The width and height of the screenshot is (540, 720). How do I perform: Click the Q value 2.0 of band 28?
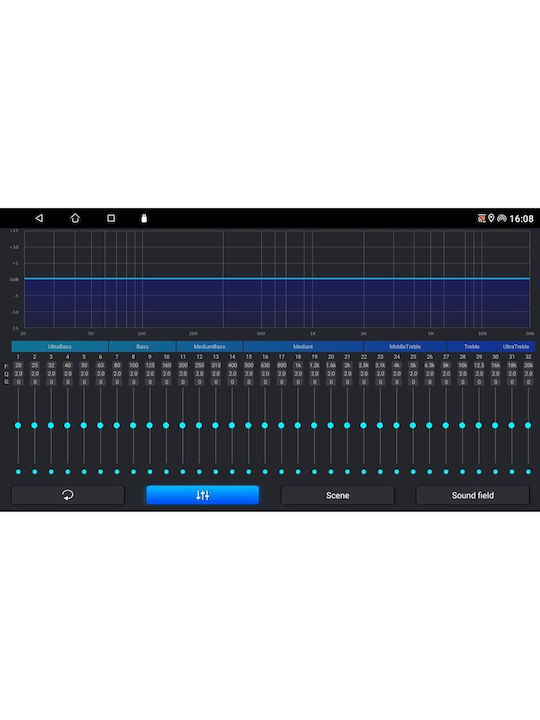pyautogui.click(x=462, y=374)
